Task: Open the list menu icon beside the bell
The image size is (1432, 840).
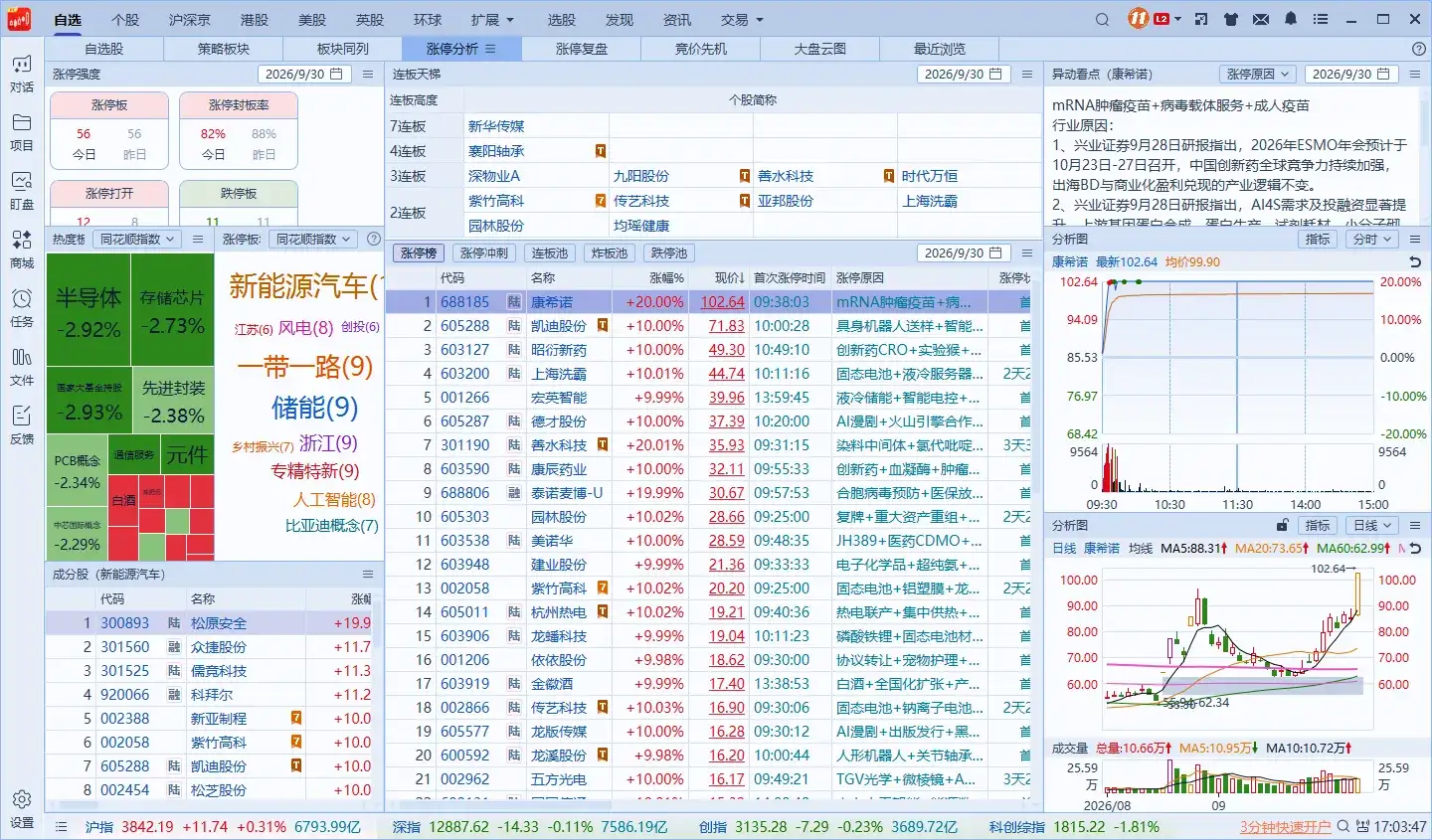Action: pos(1321,19)
